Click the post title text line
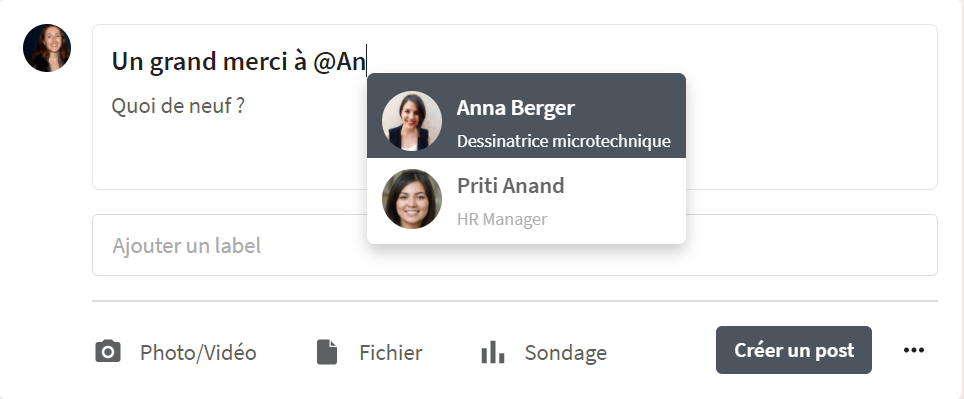Image resolution: width=964 pixels, height=399 pixels. (239, 61)
